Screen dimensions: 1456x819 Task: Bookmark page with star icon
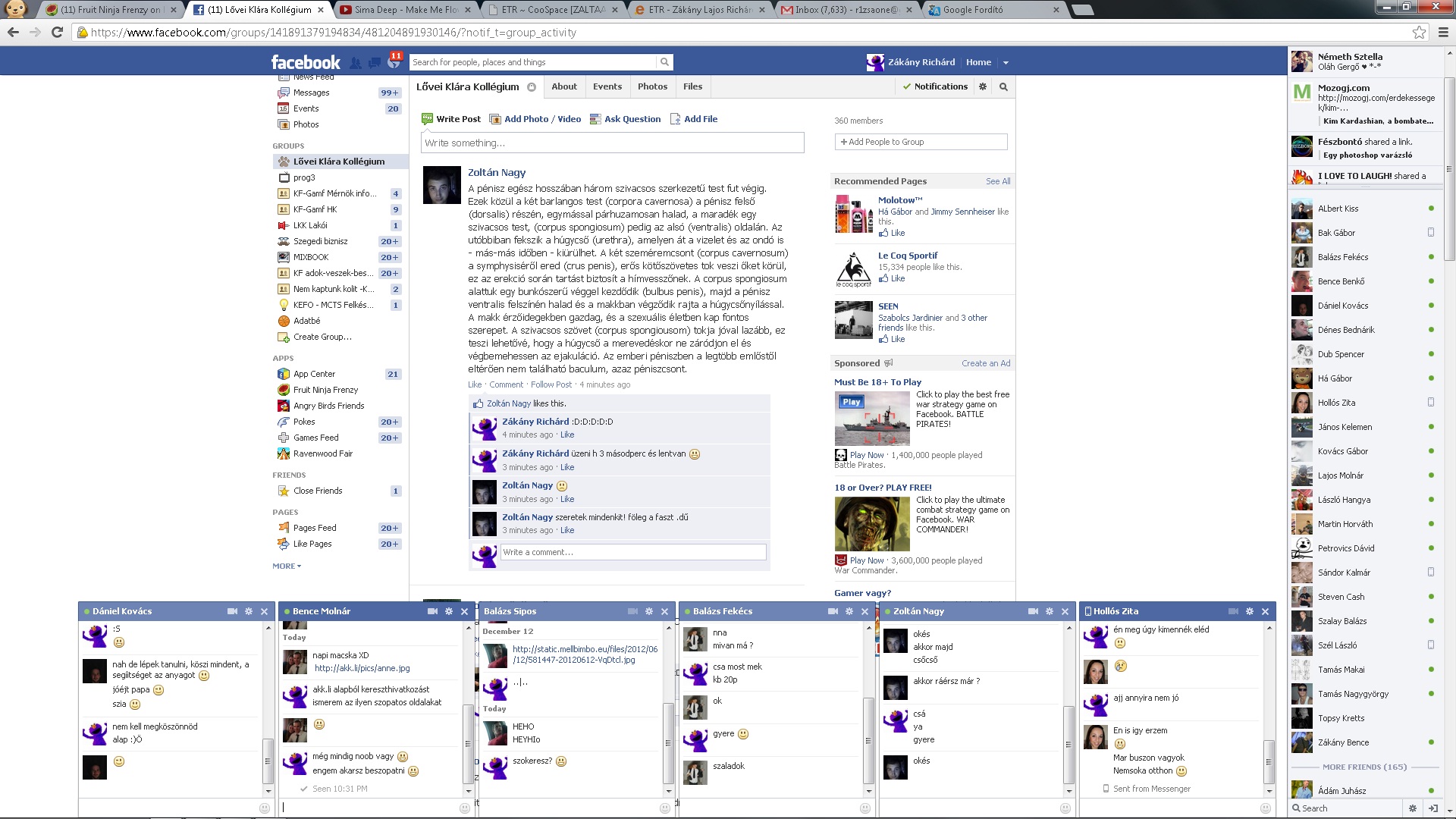(1419, 33)
